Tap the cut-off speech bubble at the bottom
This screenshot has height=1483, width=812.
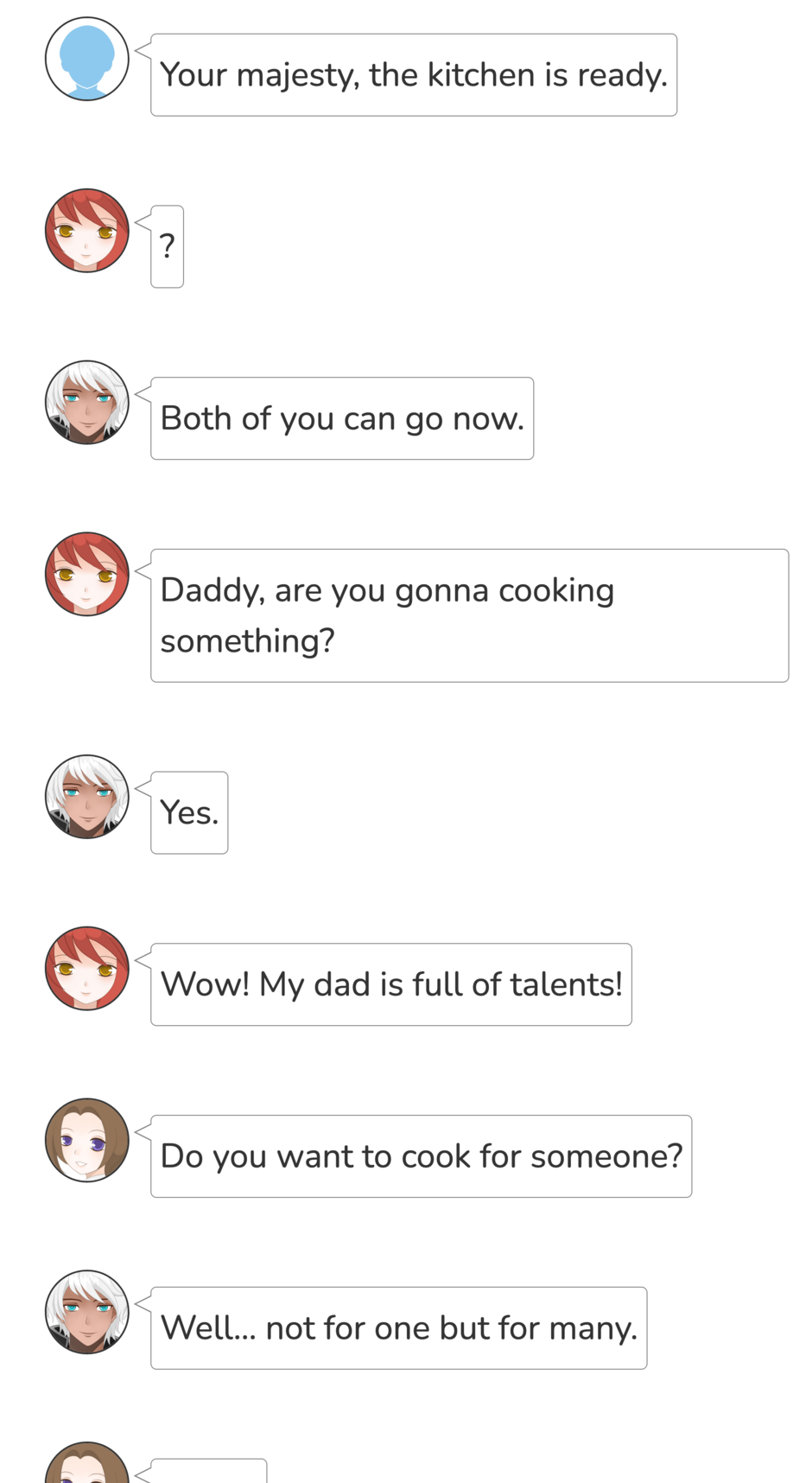(x=208, y=1471)
